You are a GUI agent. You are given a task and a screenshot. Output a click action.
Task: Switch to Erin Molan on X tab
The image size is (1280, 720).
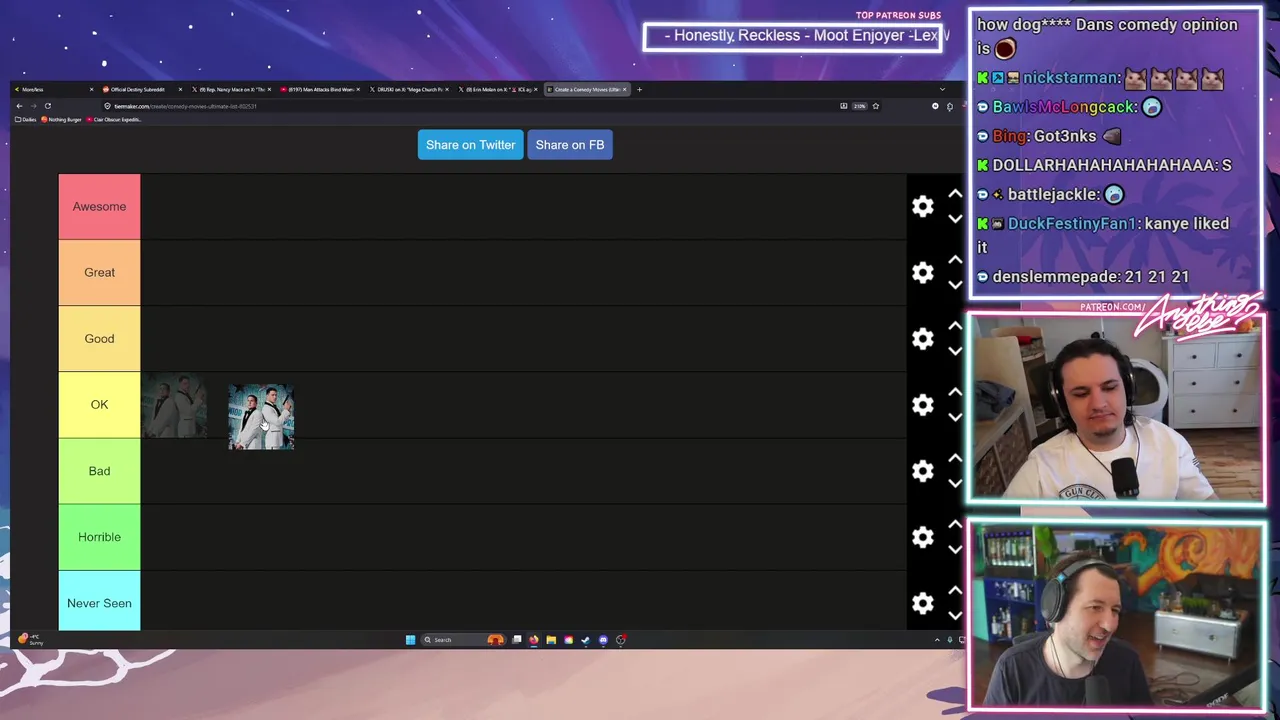tap(497, 89)
